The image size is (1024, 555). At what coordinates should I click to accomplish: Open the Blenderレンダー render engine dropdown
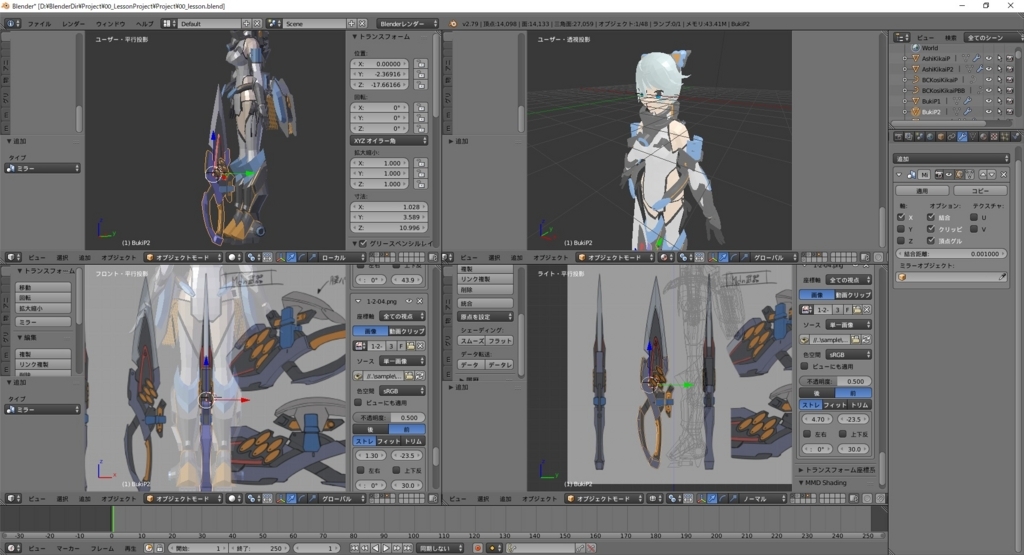click(408, 24)
